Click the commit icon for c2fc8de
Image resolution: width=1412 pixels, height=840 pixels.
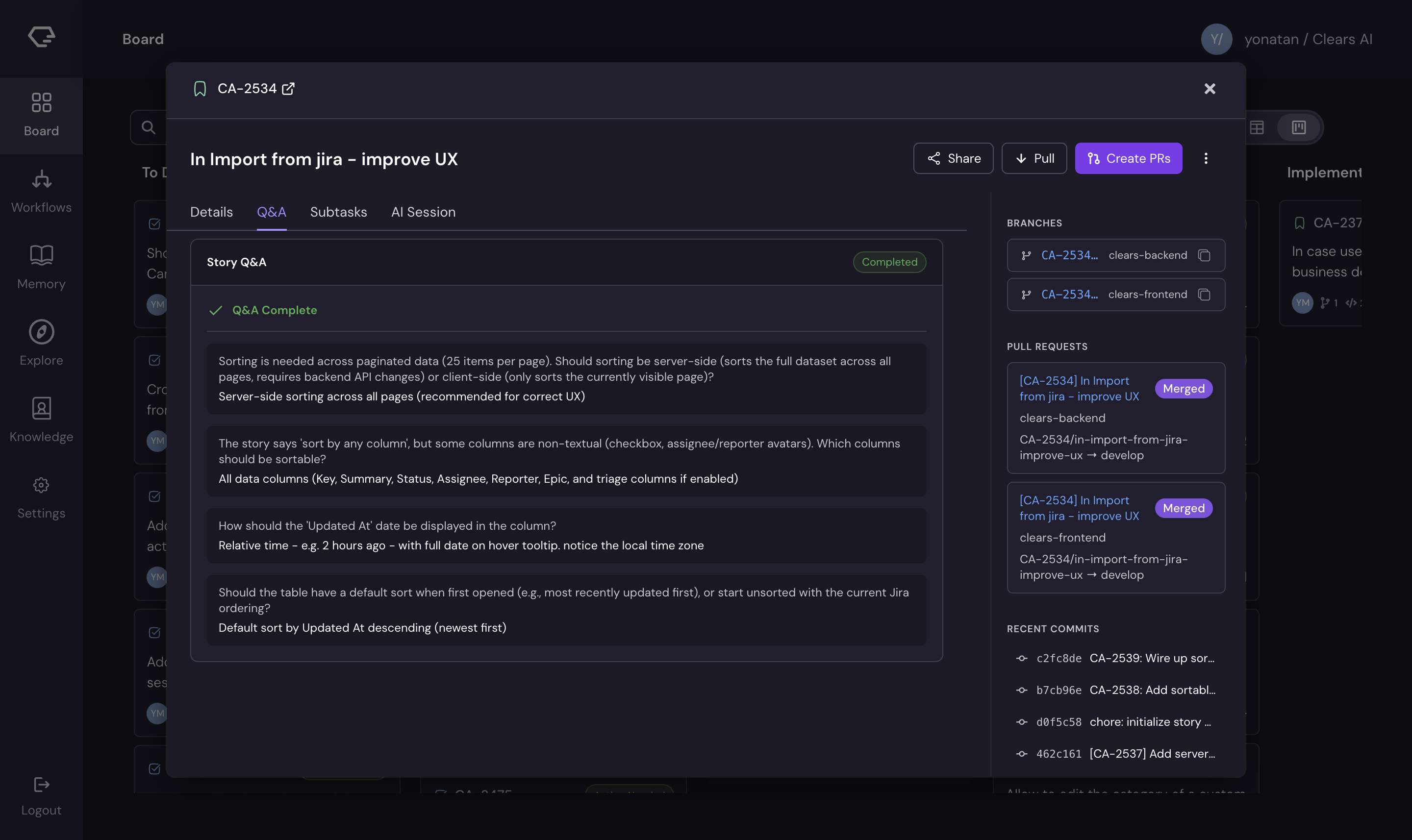coord(1022,658)
